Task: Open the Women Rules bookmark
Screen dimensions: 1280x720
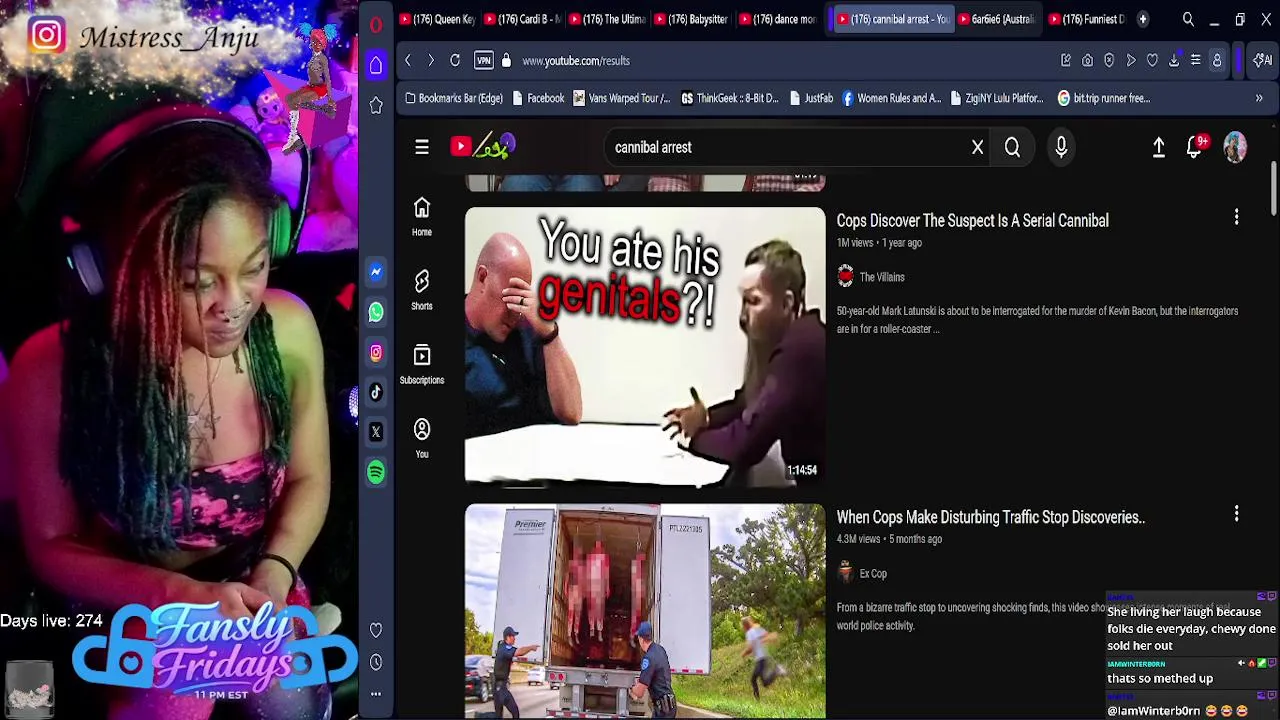Action: pyautogui.click(x=891, y=98)
